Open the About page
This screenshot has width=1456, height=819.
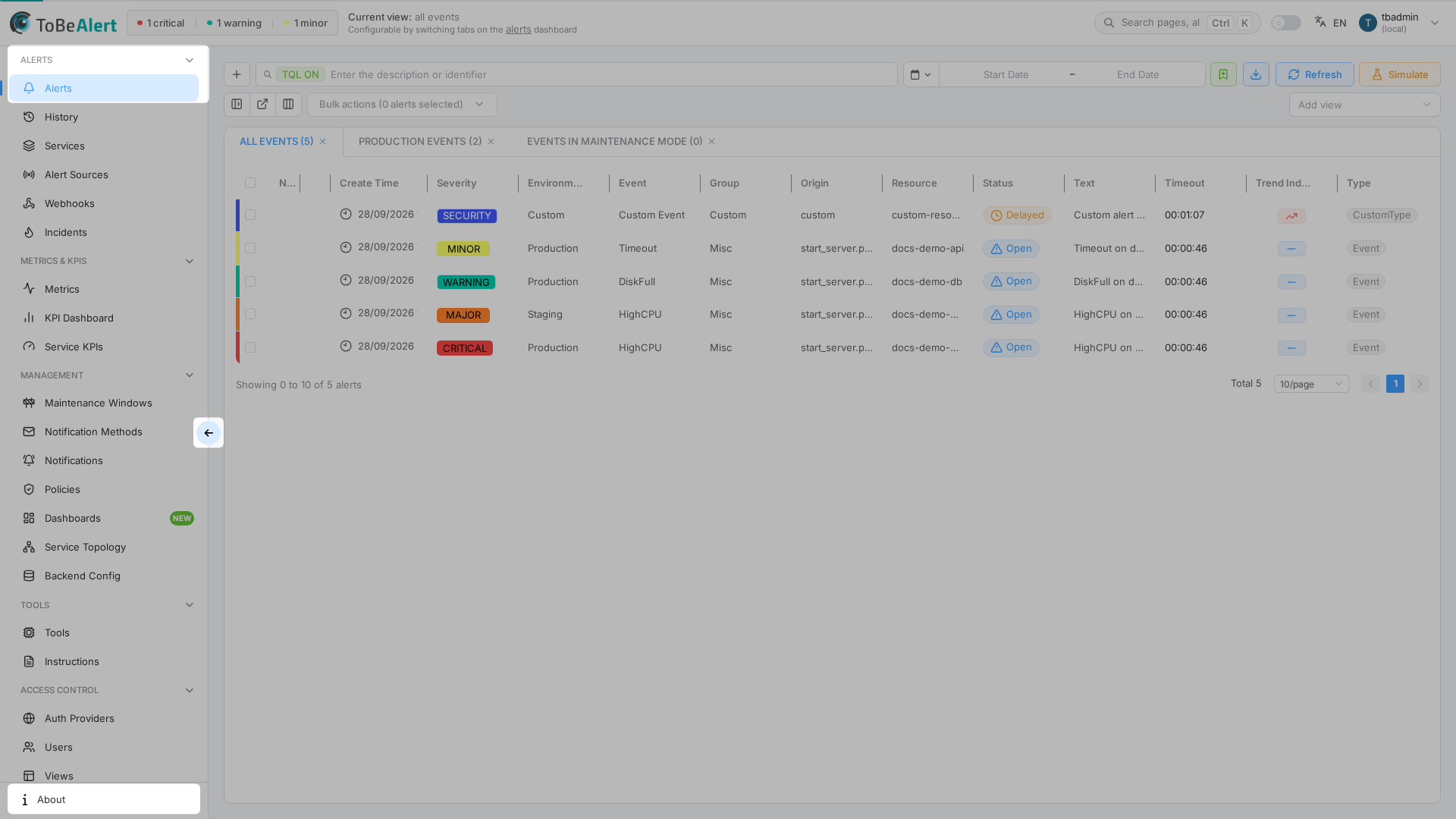pos(104,799)
